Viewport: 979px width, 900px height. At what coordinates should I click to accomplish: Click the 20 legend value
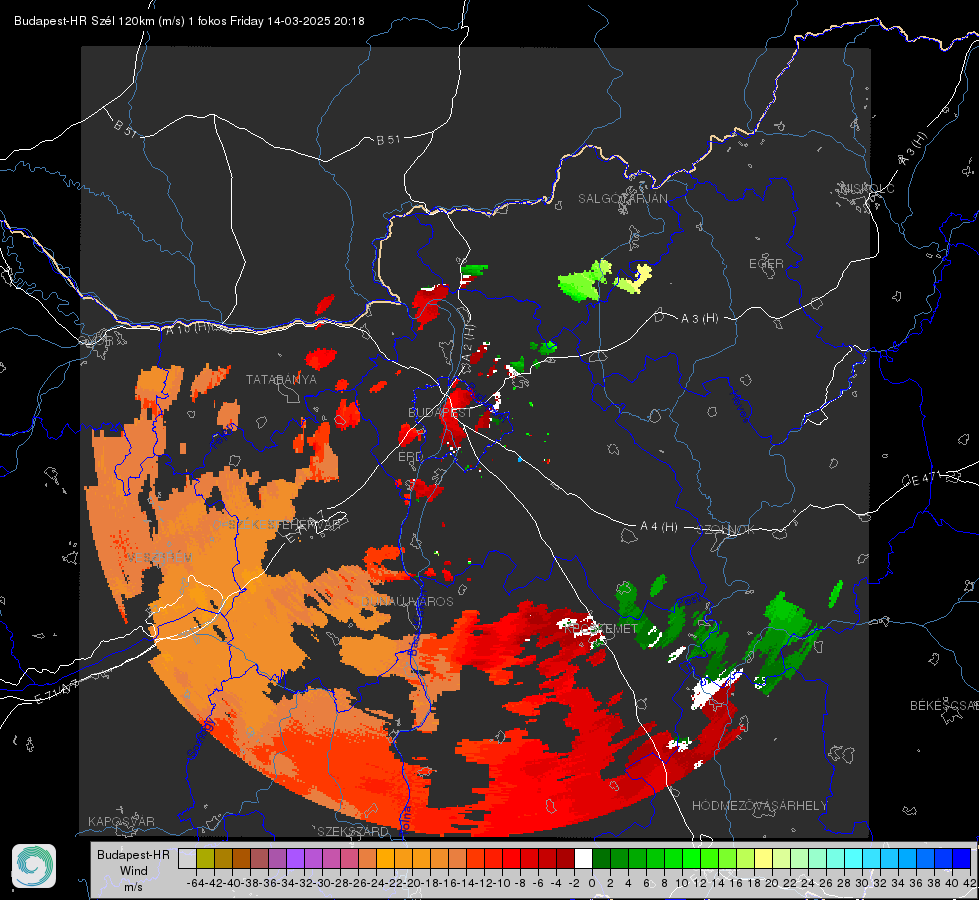772,883
